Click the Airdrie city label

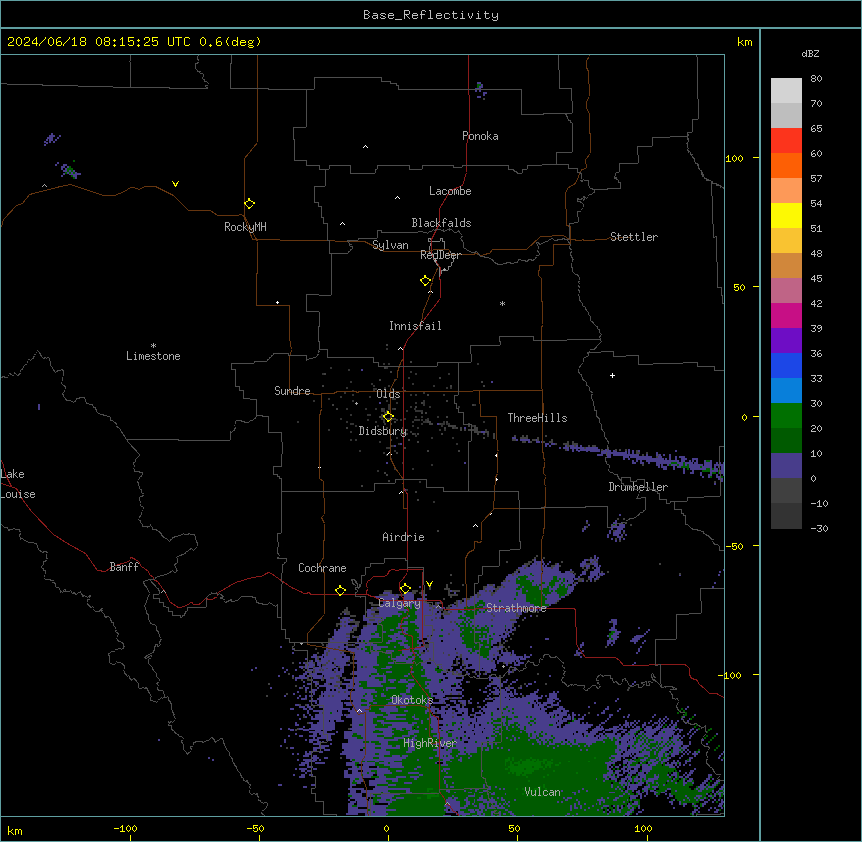403,537
